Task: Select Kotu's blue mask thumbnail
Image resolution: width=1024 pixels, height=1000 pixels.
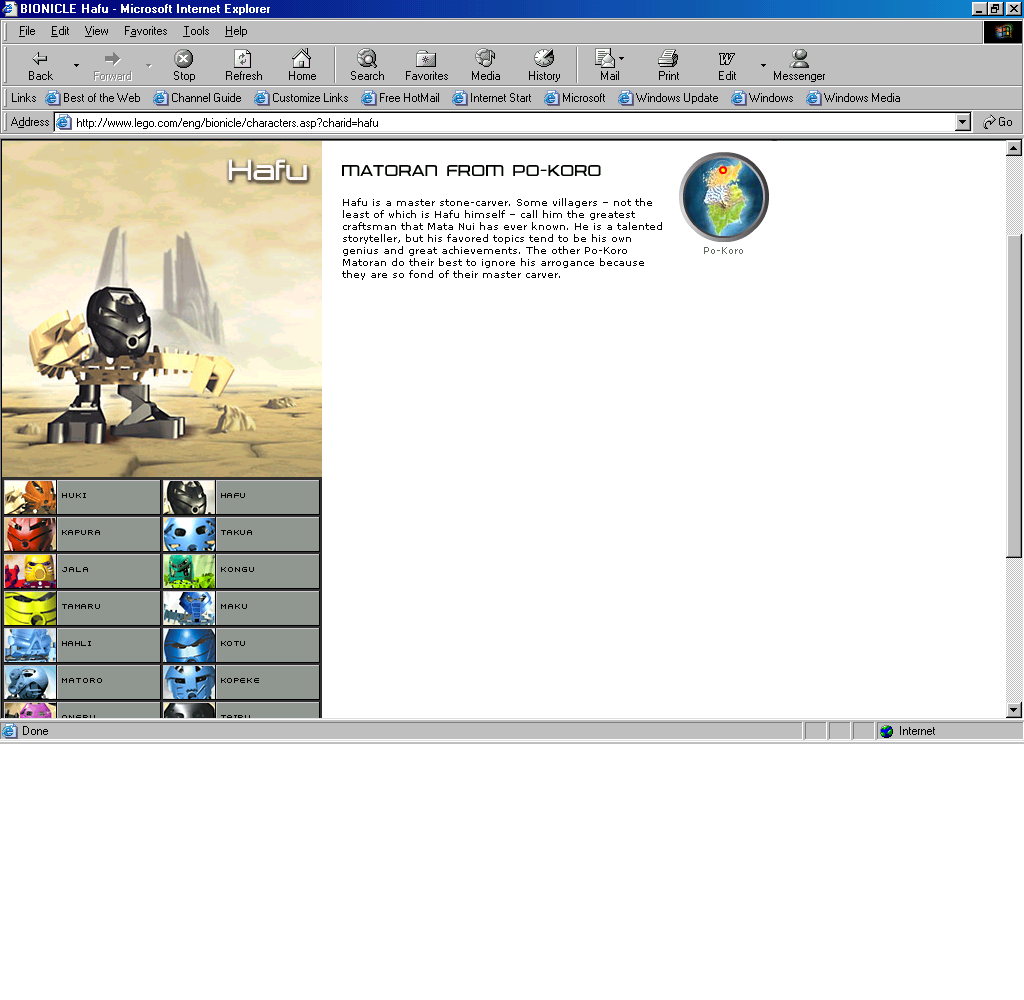Action: pyautogui.click(x=189, y=645)
